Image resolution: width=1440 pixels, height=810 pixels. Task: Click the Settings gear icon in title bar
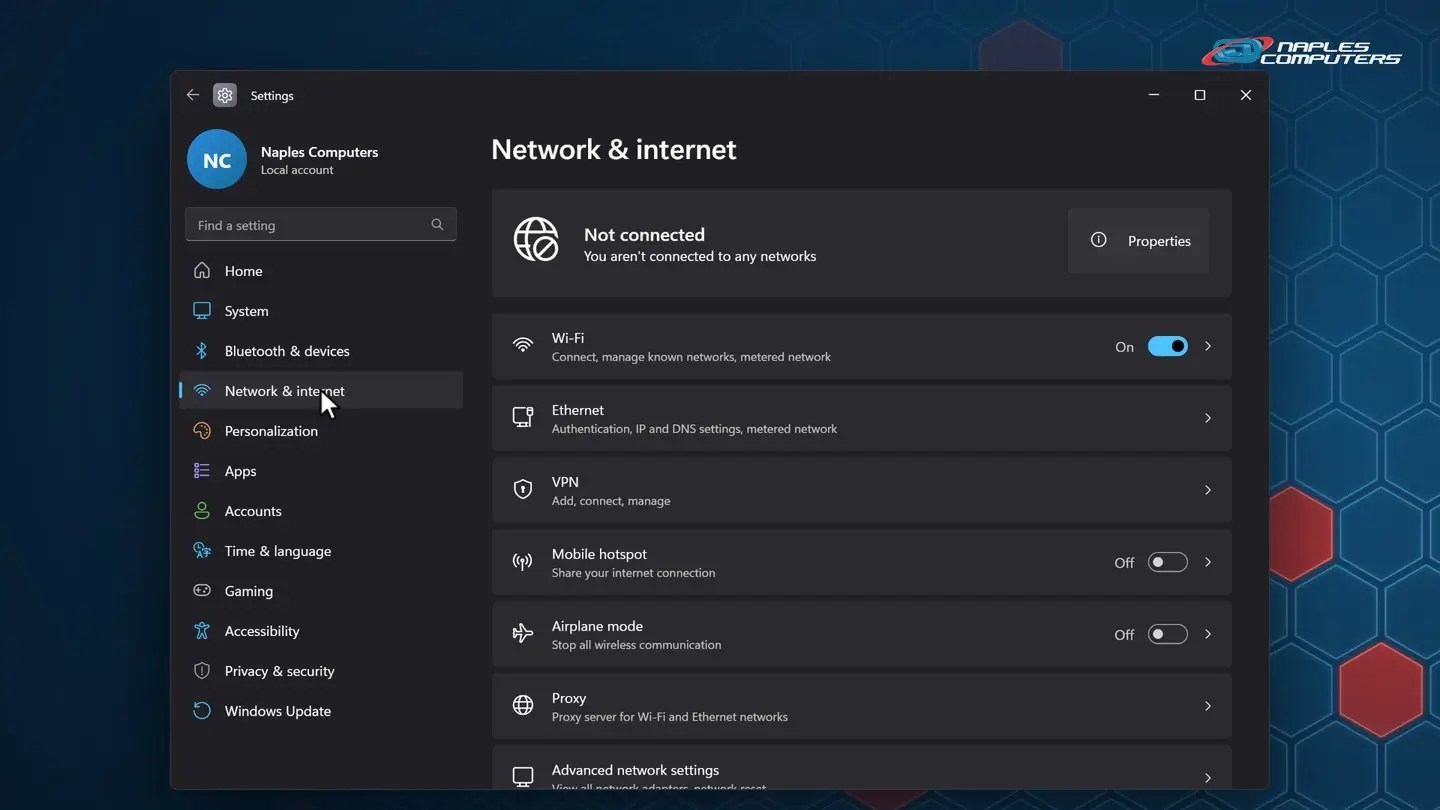point(225,95)
